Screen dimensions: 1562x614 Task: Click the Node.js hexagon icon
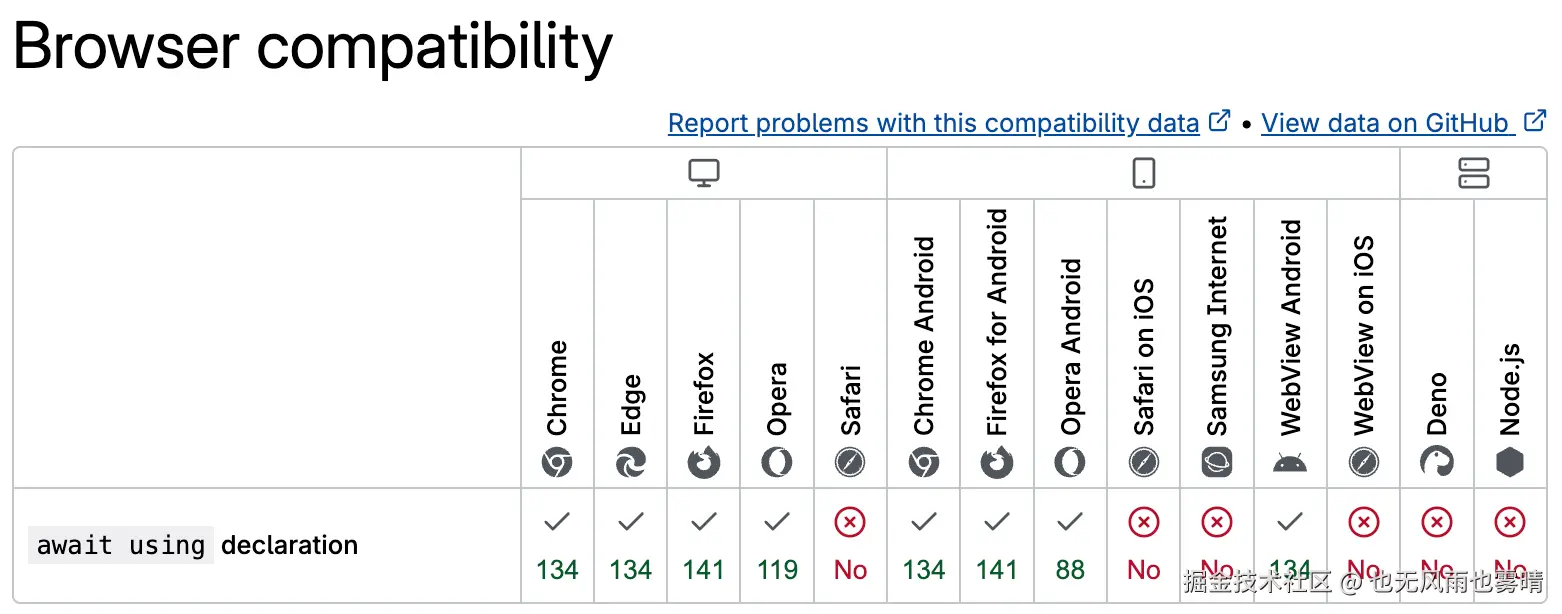(1510, 463)
